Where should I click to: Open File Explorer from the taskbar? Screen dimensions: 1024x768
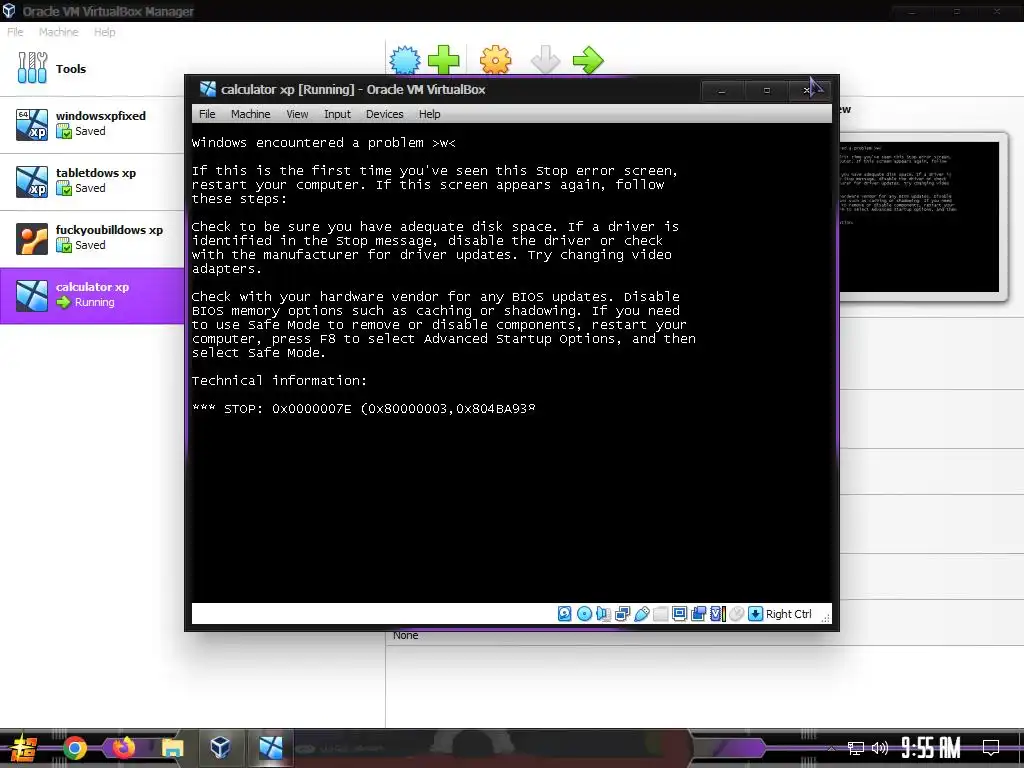click(x=172, y=748)
